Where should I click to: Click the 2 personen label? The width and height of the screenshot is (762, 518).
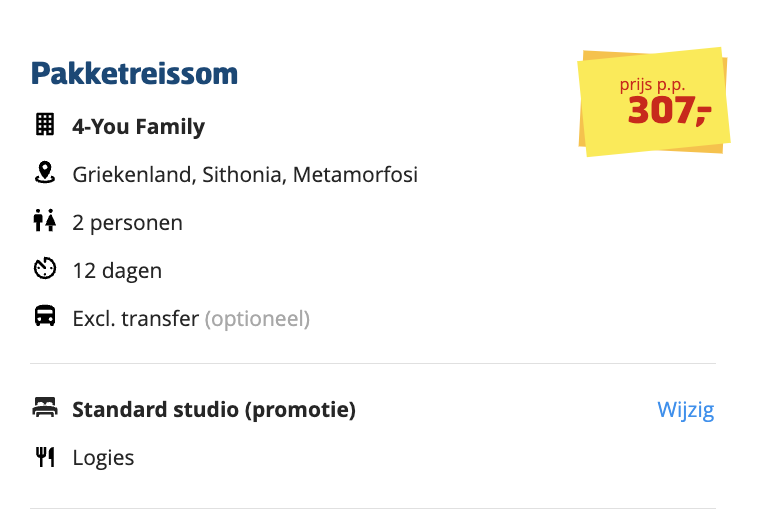[127, 223]
